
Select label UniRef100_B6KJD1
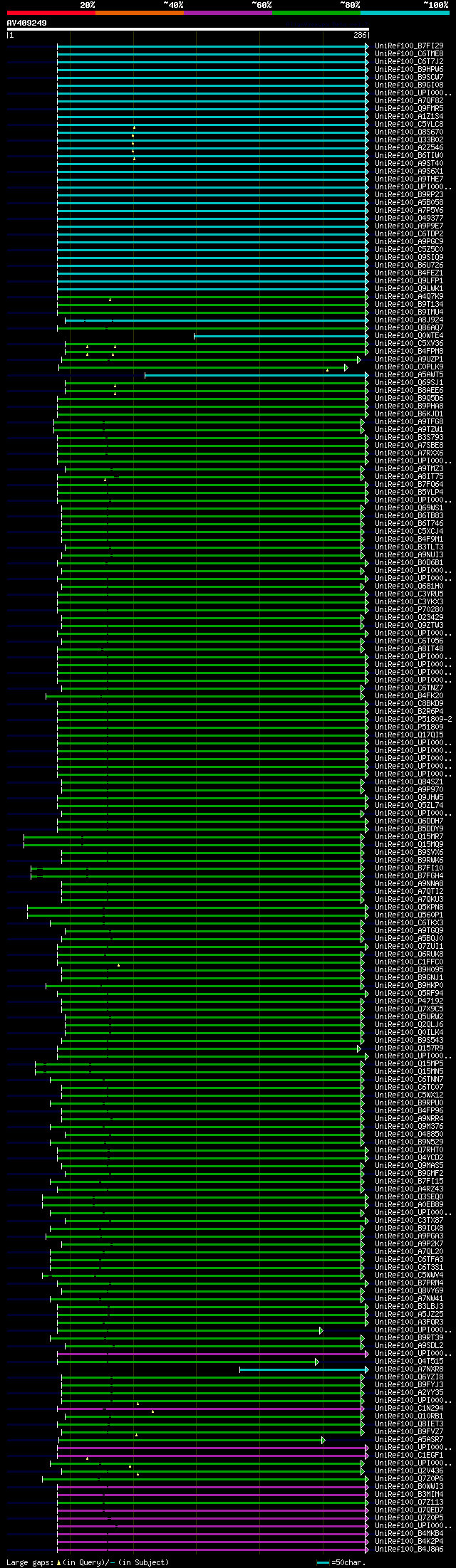409,414
